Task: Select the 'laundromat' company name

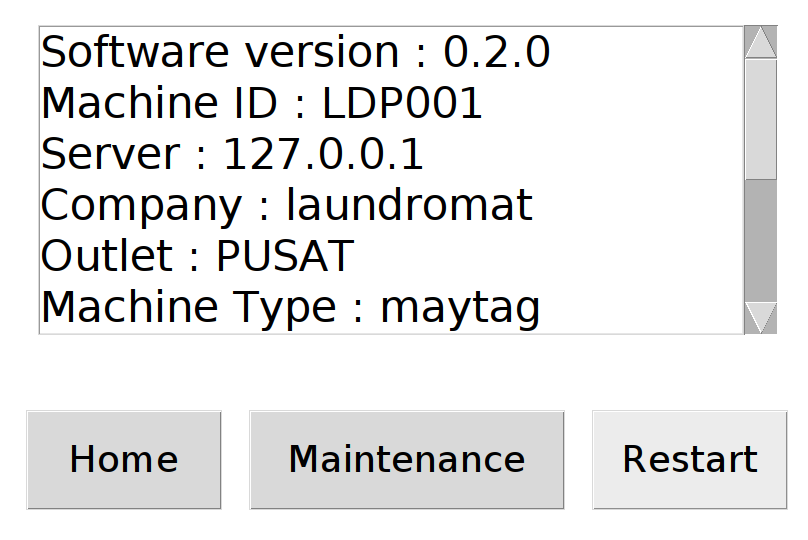Action: (x=409, y=206)
